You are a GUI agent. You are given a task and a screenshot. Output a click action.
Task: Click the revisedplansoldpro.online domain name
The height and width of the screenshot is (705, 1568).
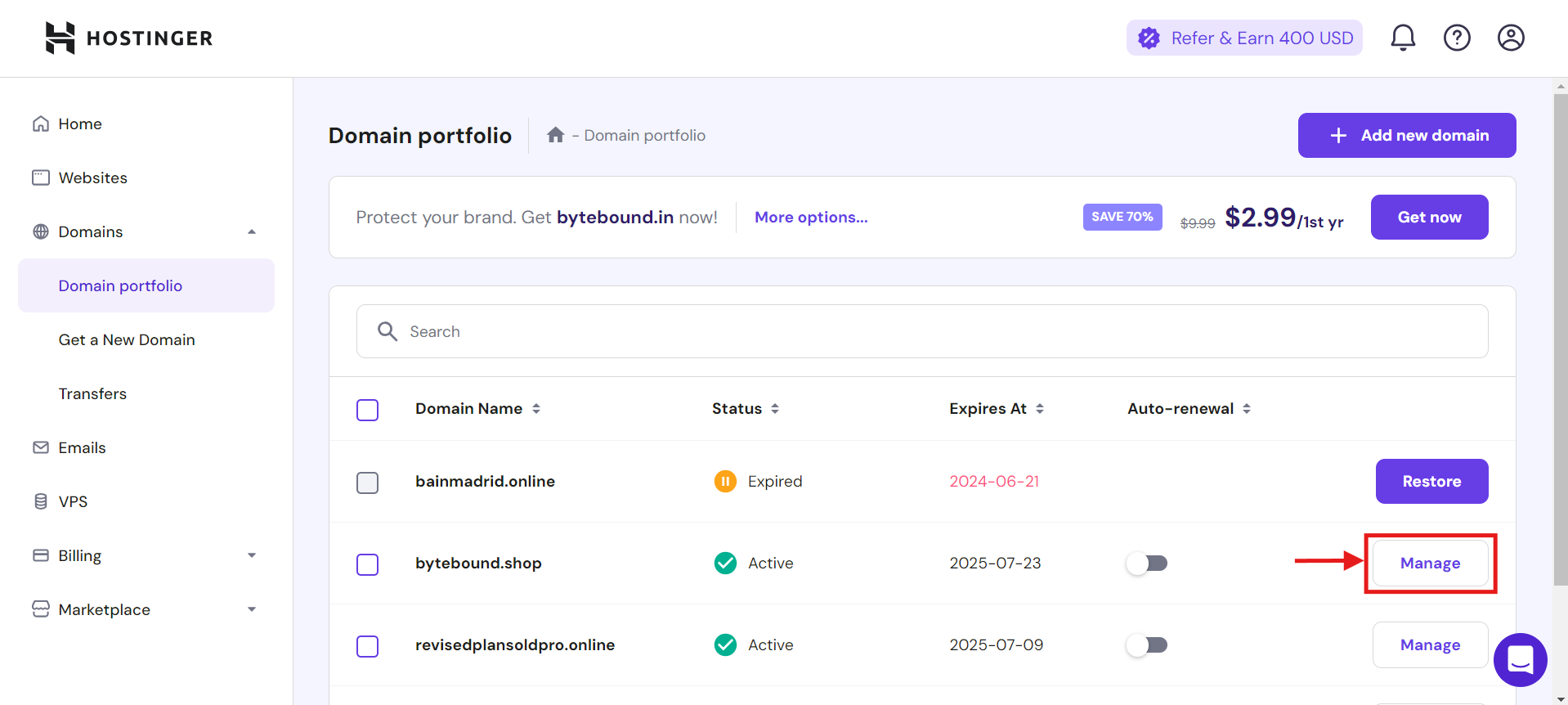point(515,644)
